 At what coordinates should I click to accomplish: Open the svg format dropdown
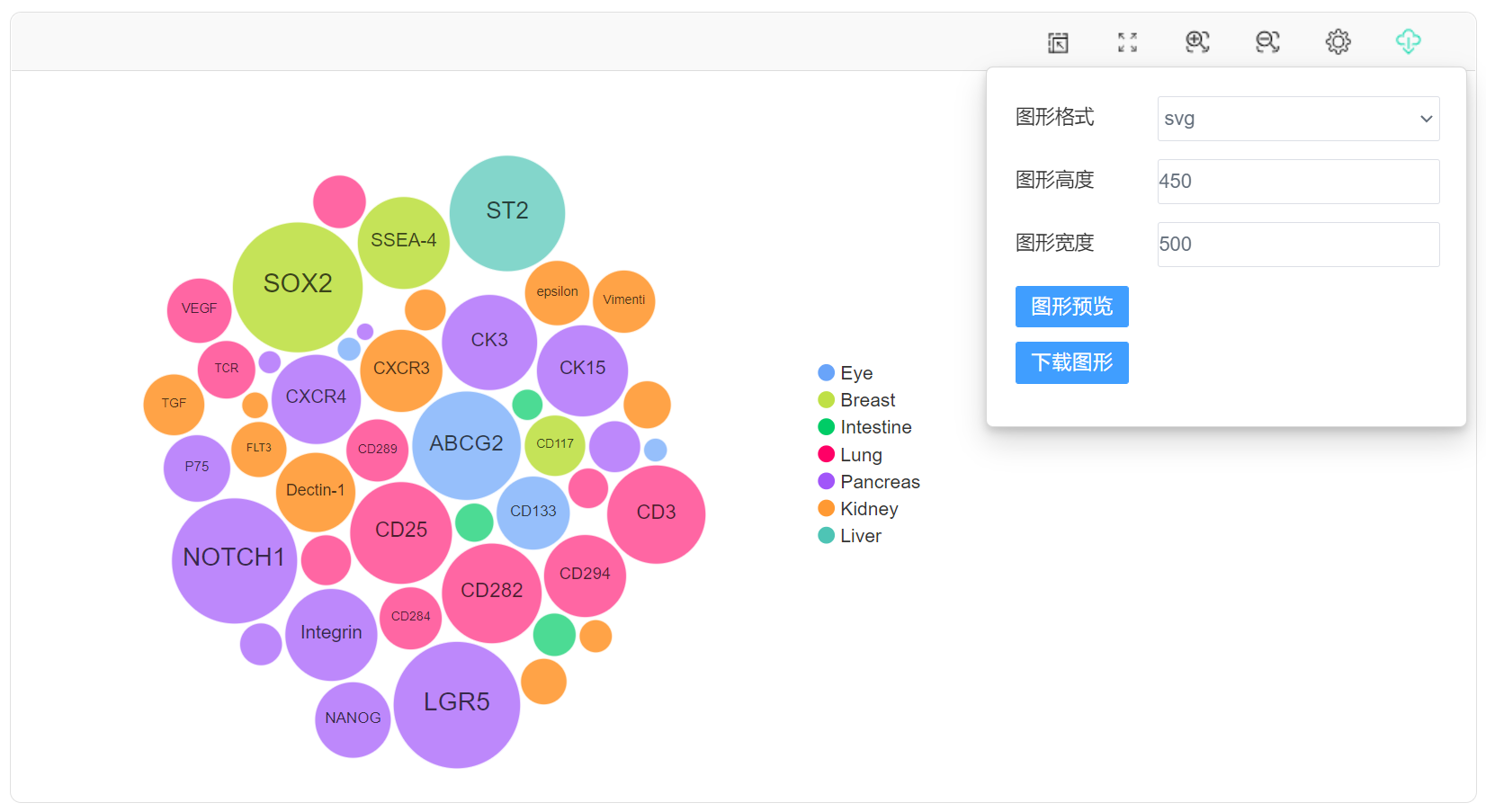coord(1298,119)
